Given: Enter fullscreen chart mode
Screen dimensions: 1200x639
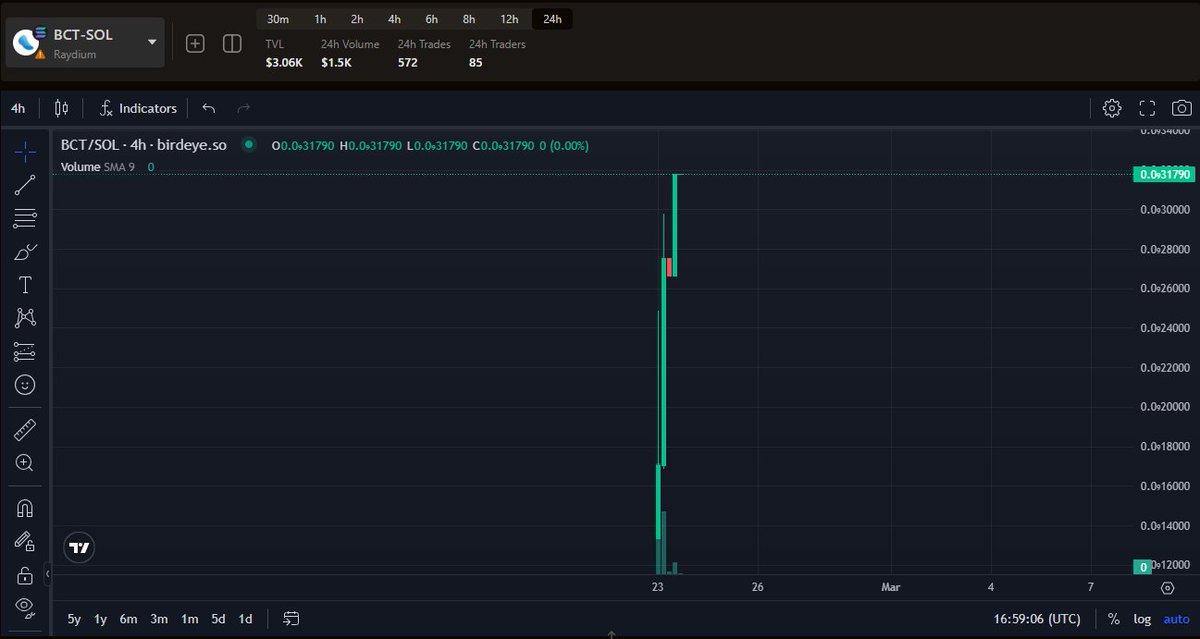Looking at the screenshot, I should click(x=1147, y=108).
